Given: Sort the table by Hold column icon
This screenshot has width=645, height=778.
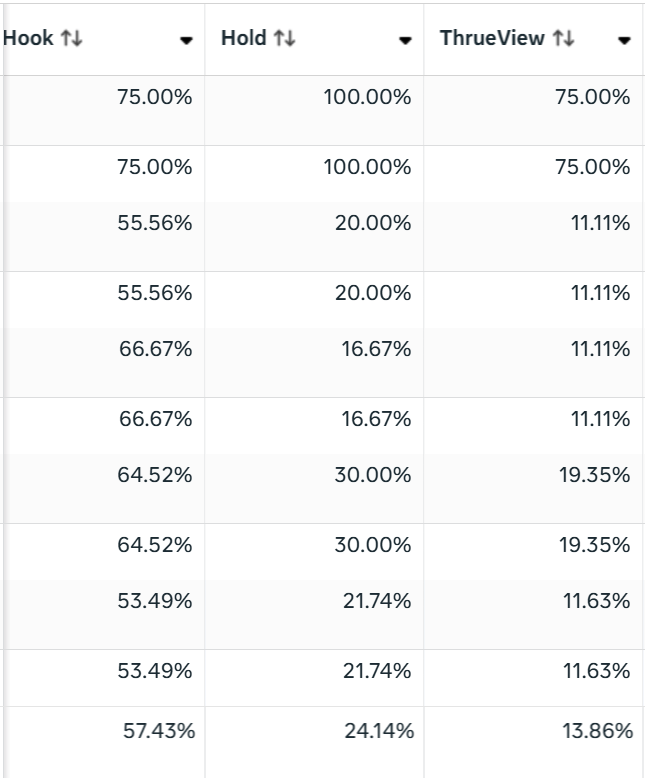Looking at the screenshot, I should click(x=285, y=39).
